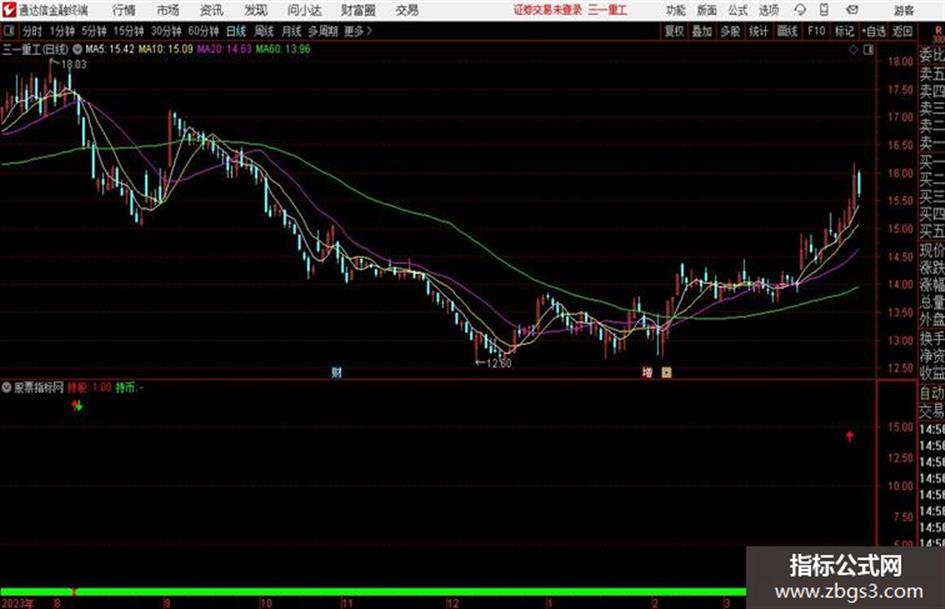The height and width of the screenshot is (609, 945).
Task: Open the mobile phone icon
Action: (824, 10)
